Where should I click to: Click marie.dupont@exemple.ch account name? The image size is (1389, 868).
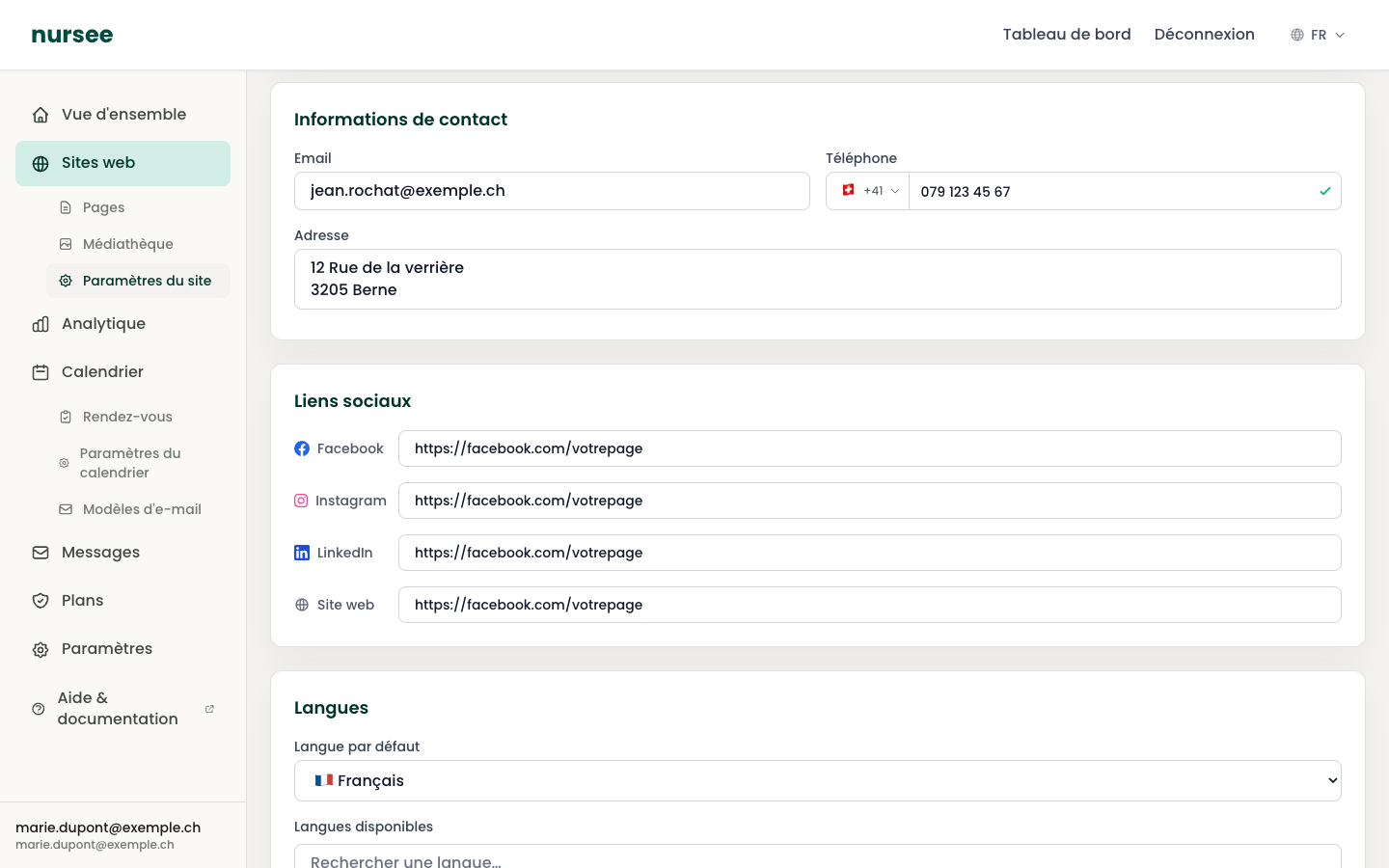(108, 827)
